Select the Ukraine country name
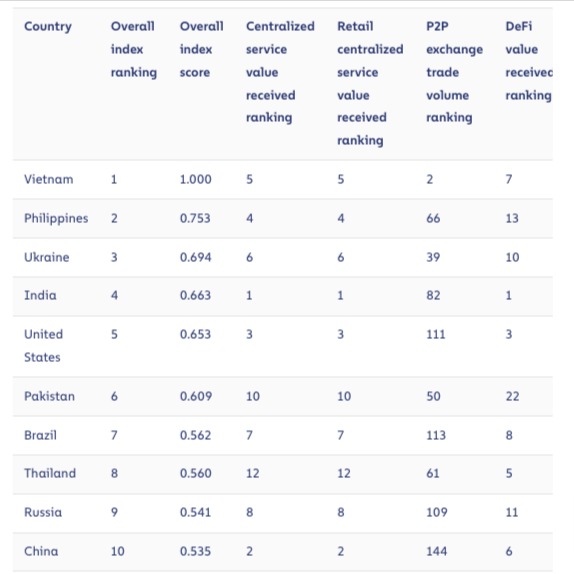The height and width of the screenshot is (574, 574). pos(46,257)
